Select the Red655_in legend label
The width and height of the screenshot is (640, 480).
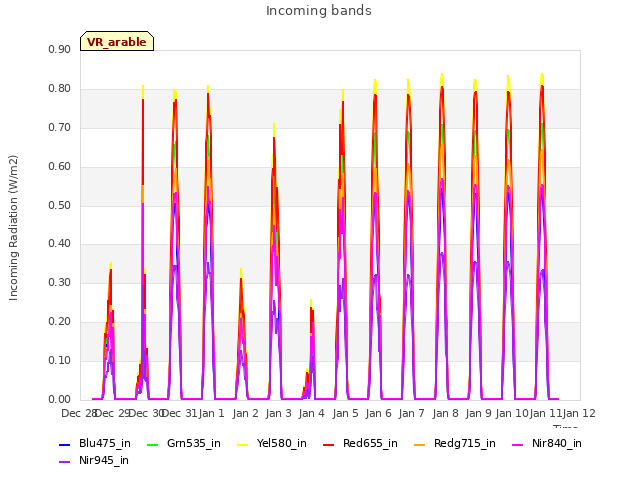pos(370,444)
